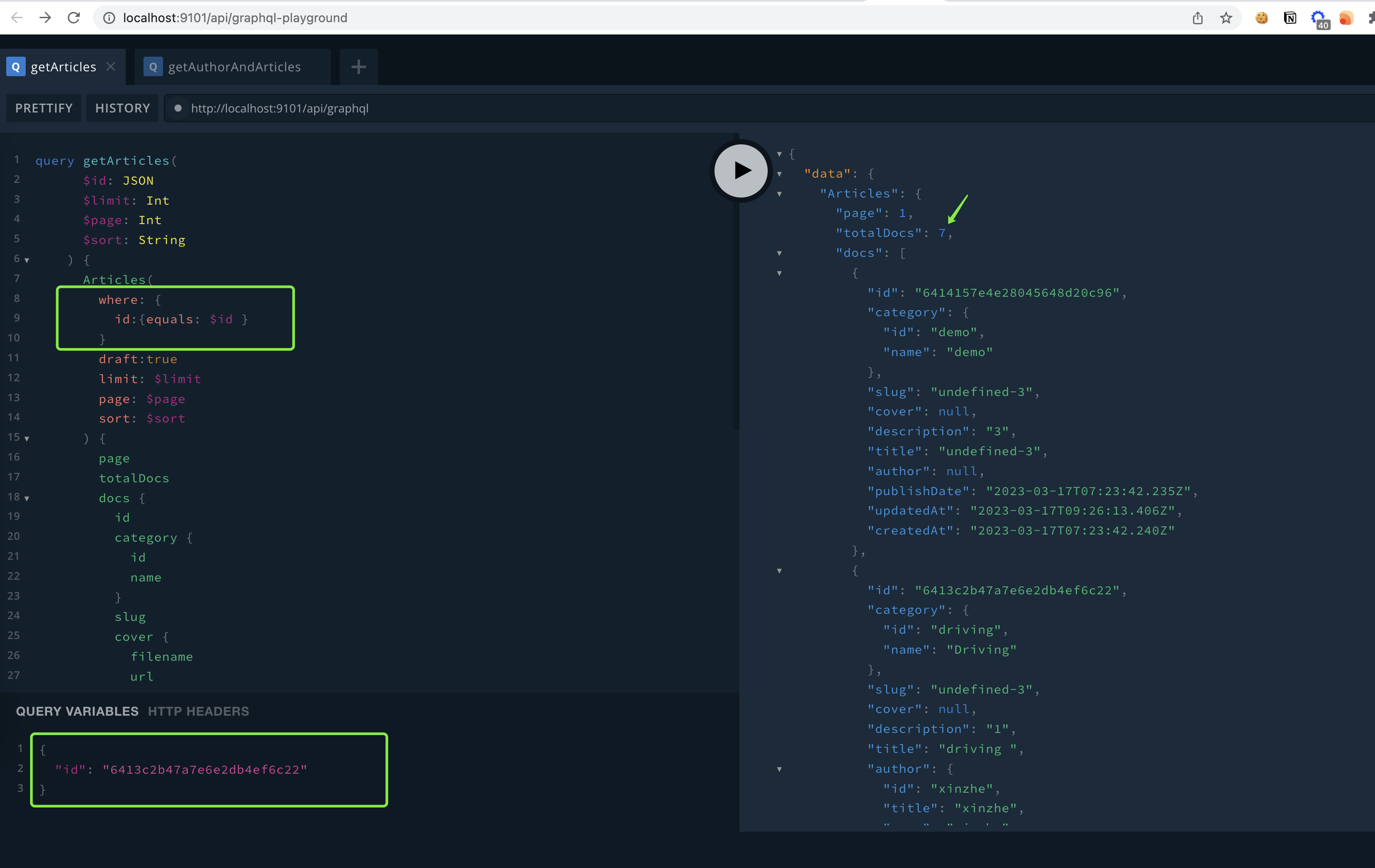The image size is (1375, 868).
Task: Bookmark the page with the star icon
Action: [1226, 18]
